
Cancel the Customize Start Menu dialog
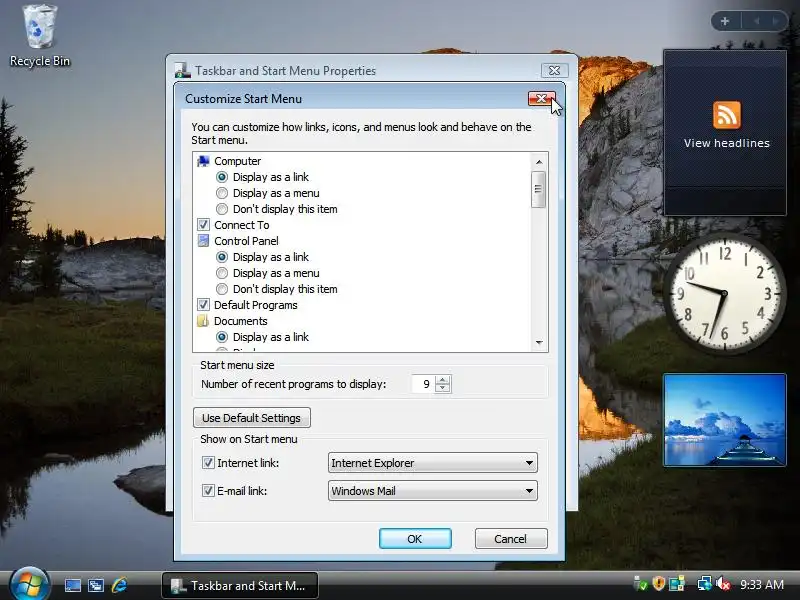(511, 539)
